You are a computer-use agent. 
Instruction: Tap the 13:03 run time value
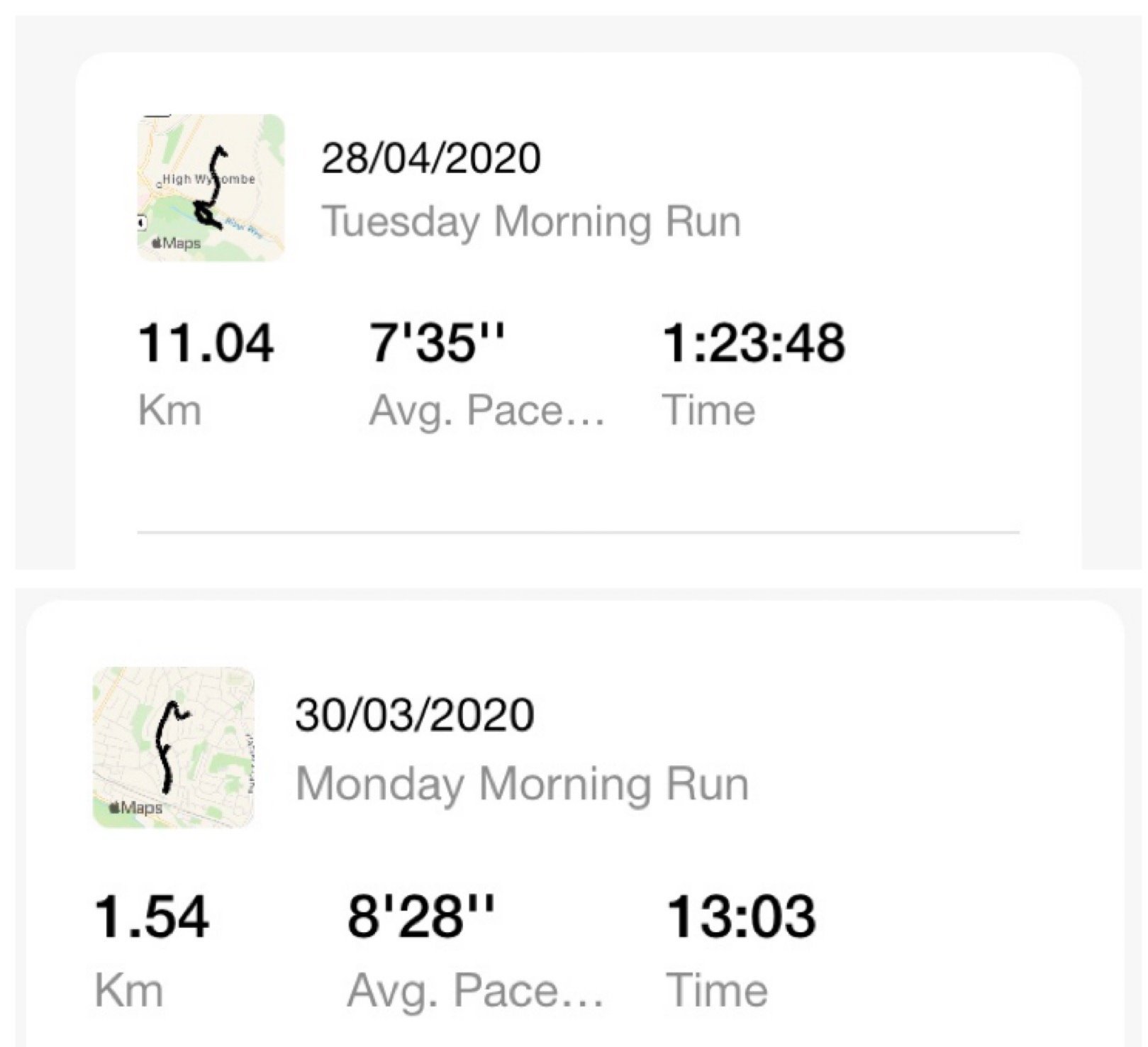(x=741, y=916)
